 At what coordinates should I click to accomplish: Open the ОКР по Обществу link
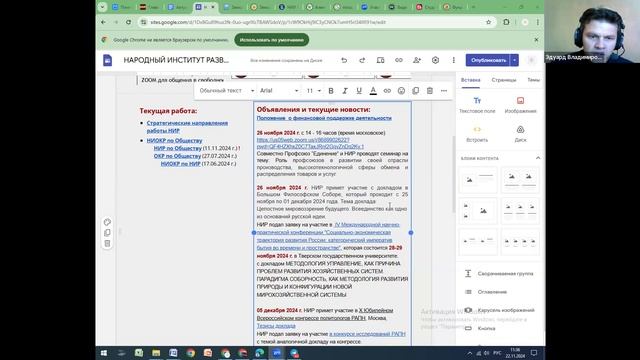point(177,156)
